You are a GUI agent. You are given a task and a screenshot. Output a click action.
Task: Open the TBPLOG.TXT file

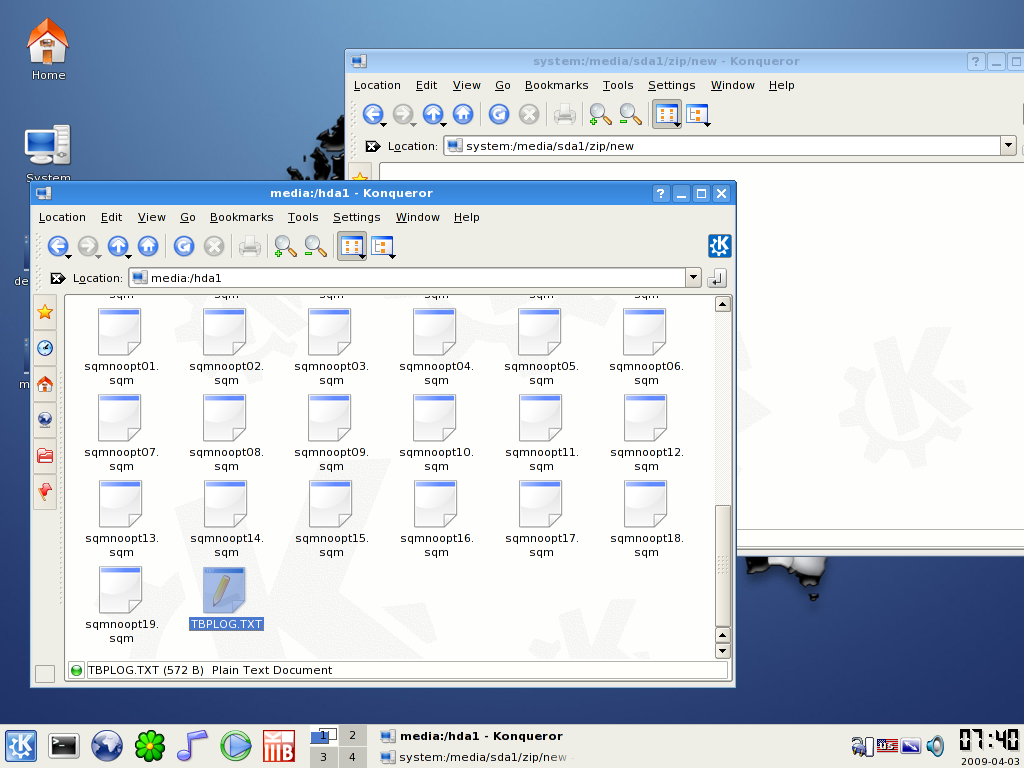click(x=224, y=590)
